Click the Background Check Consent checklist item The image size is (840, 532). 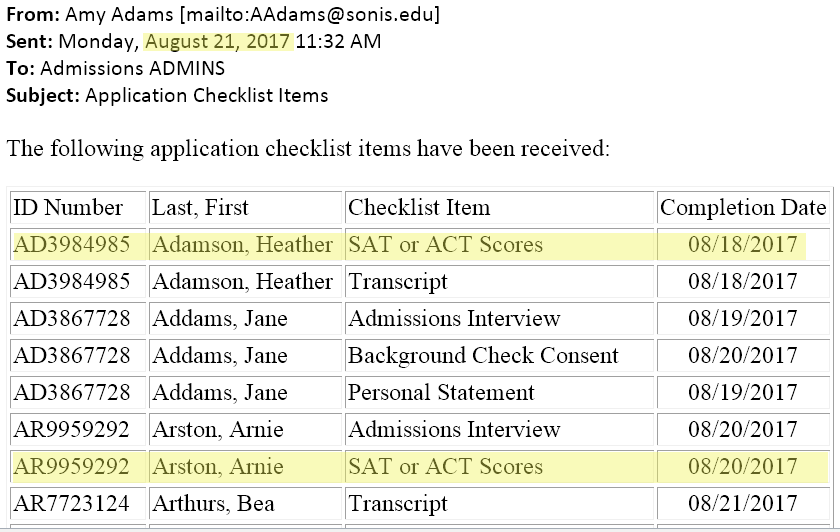coord(483,356)
